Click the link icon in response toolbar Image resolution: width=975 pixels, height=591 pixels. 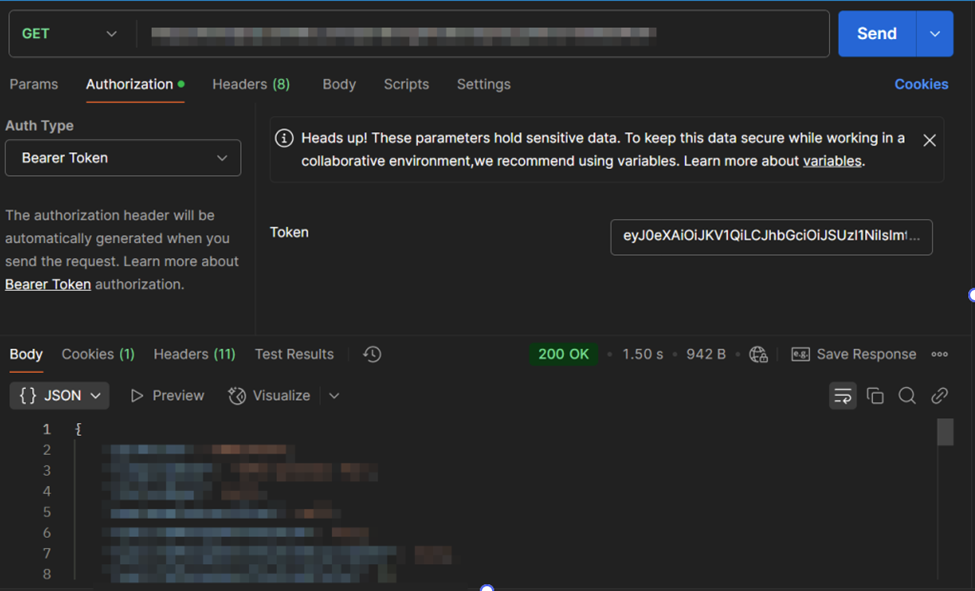(939, 396)
